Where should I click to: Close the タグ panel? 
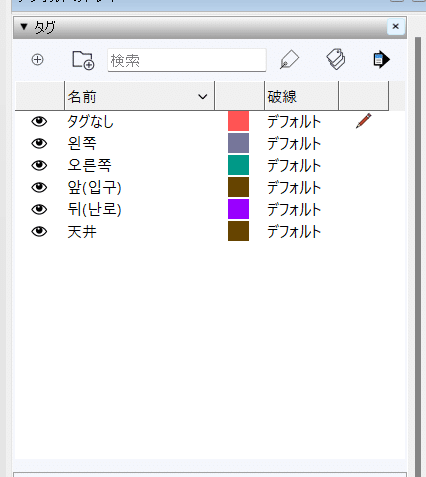(396, 26)
